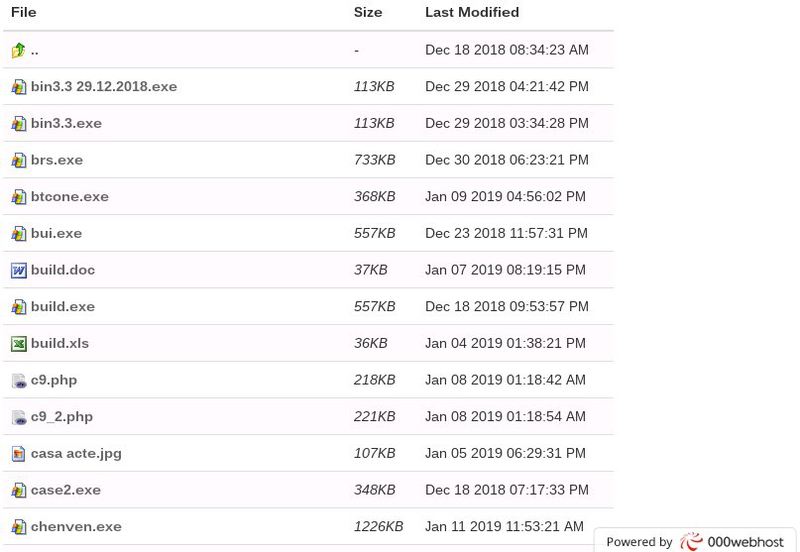This screenshot has width=800, height=552.
Task: Open the bin3.3 29.12.2018.exe file link
Action: click(x=103, y=86)
